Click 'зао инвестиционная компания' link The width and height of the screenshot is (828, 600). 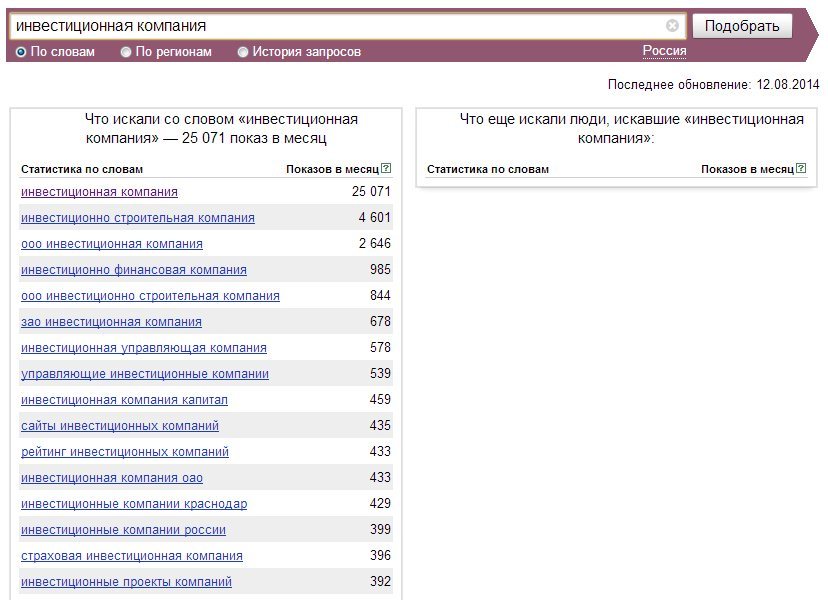(x=111, y=322)
